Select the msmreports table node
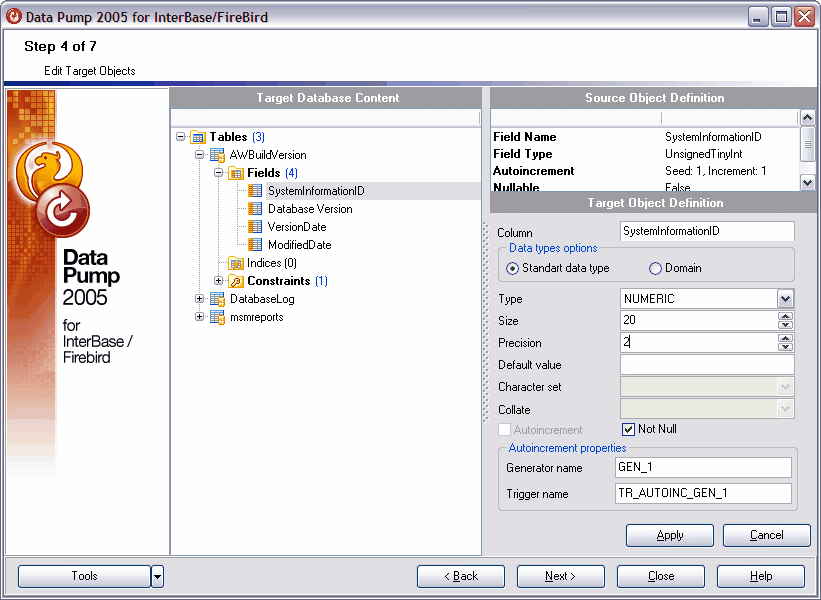The height and width of the screenshot is (600, 821). point(257,317)
